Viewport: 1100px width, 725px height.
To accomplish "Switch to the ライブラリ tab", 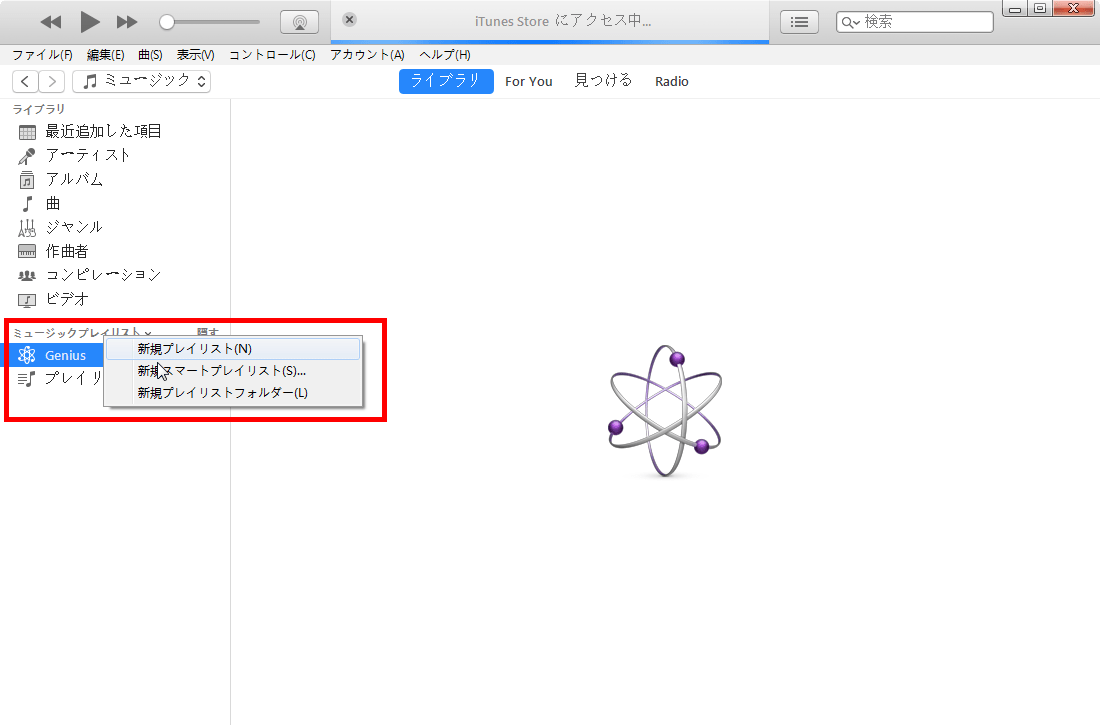I will (x=446, y=81).
